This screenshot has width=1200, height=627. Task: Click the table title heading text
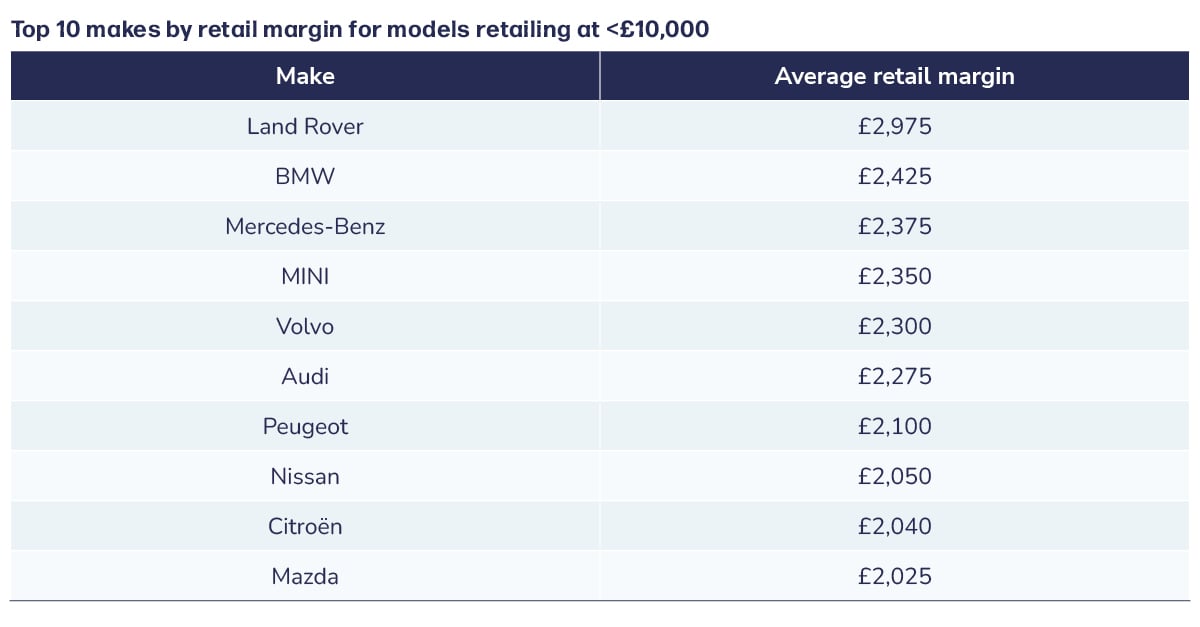tap(359, 29)
